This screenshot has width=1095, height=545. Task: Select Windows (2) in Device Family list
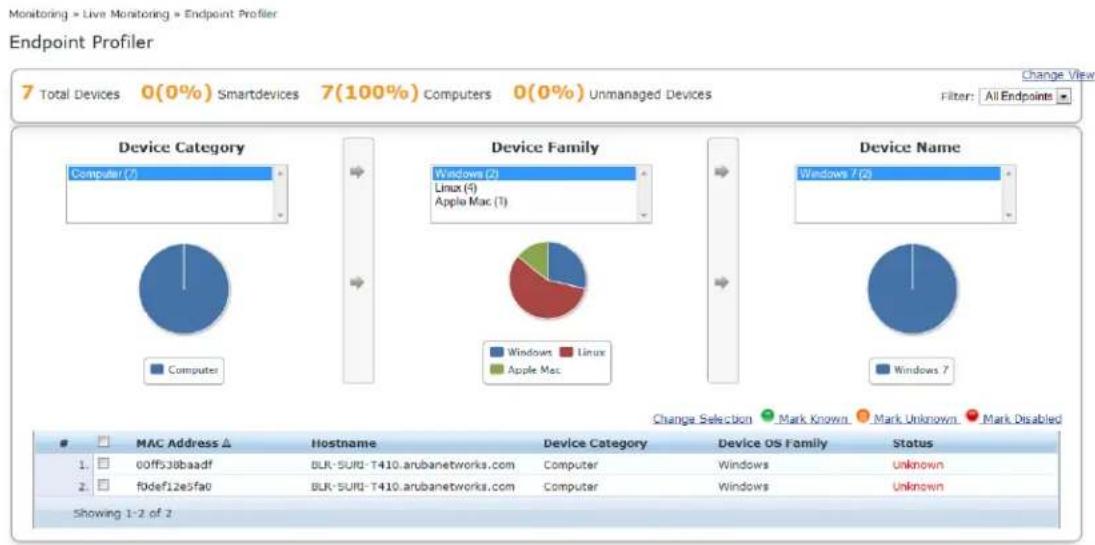pyautogui.click(x=534, y=173)
